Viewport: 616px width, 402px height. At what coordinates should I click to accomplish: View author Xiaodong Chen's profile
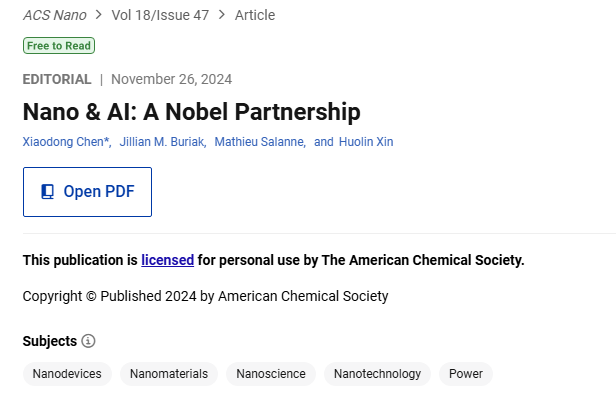coord(67,142)
